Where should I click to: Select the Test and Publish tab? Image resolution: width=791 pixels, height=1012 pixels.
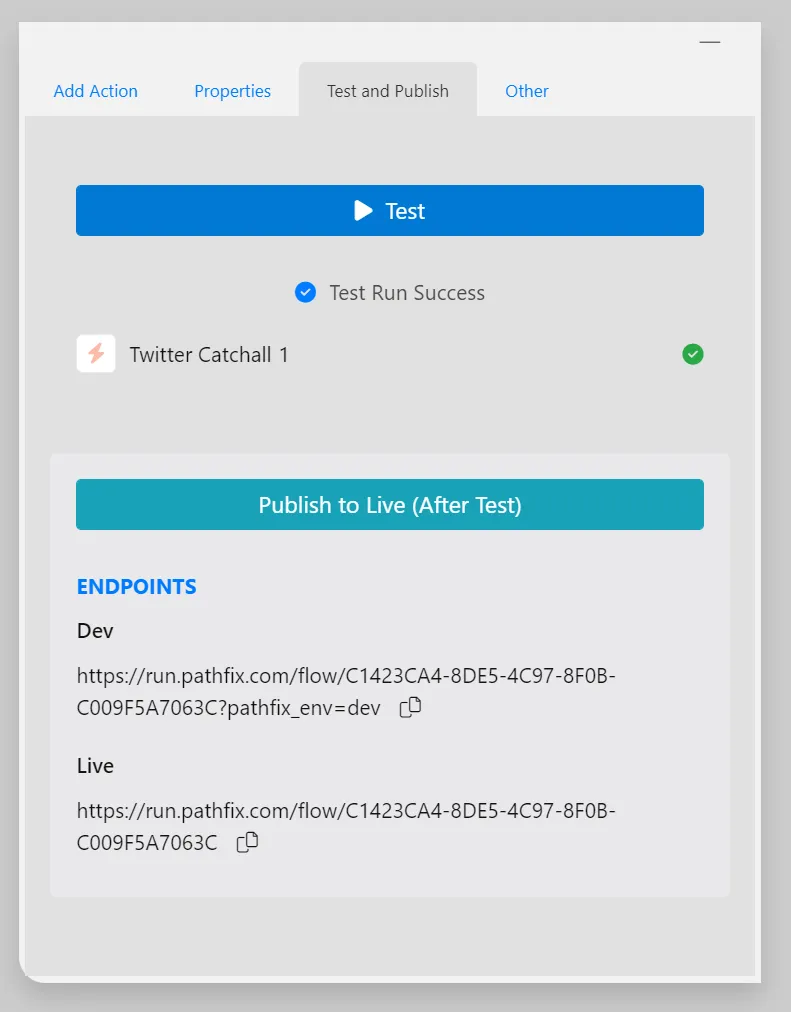pos(388,90)
